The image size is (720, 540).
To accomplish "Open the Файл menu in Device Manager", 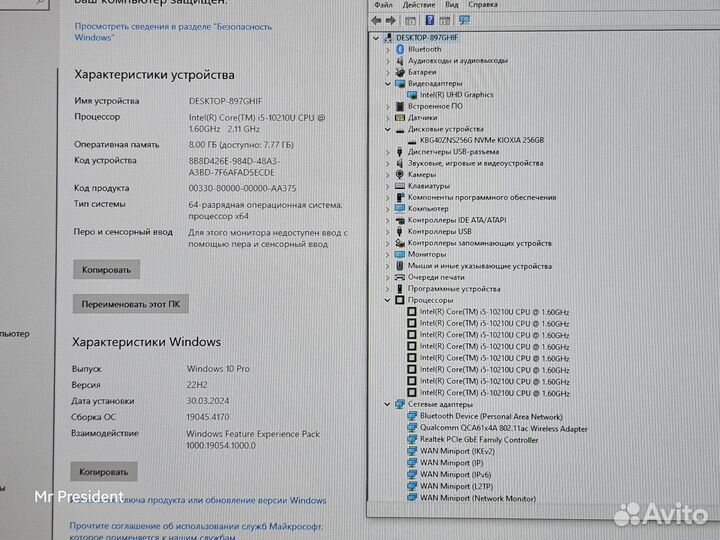I will click(x=383, y=5).
